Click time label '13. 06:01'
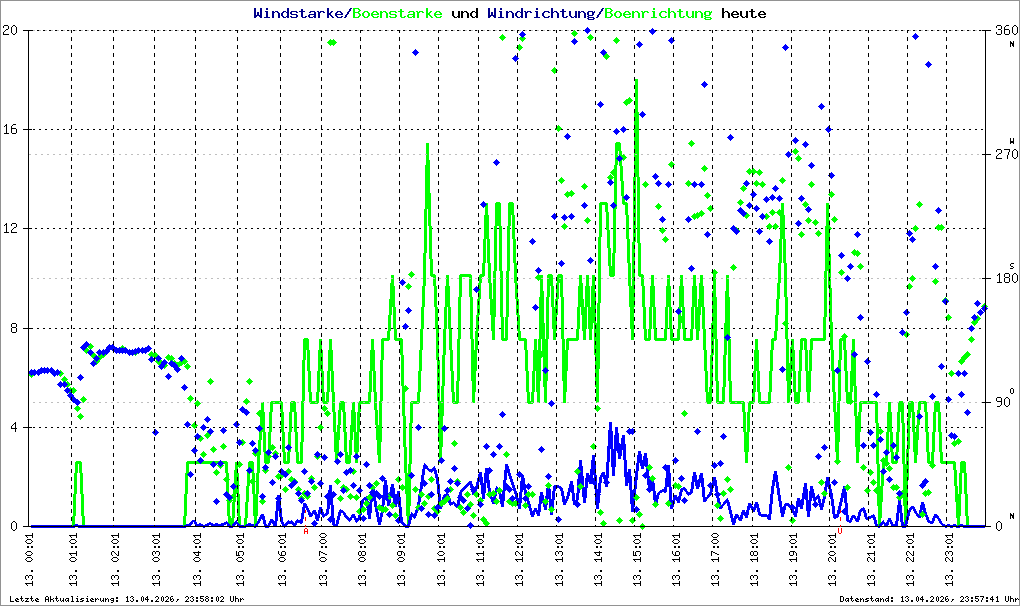 coord(282,559)
